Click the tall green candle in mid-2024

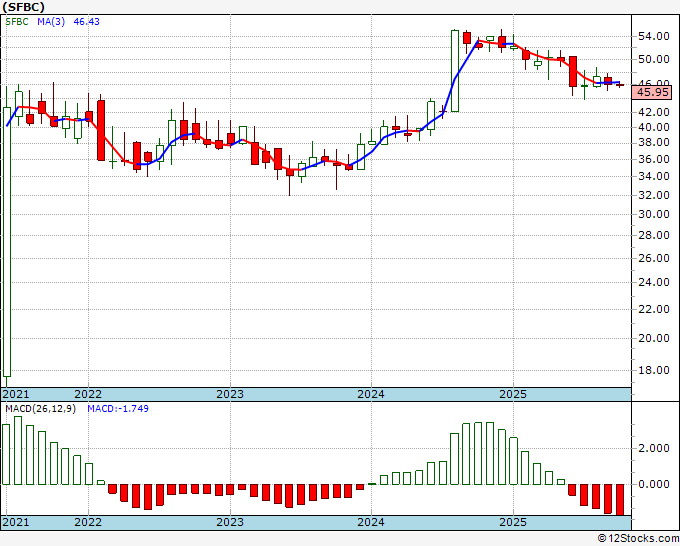pos(455,70)
